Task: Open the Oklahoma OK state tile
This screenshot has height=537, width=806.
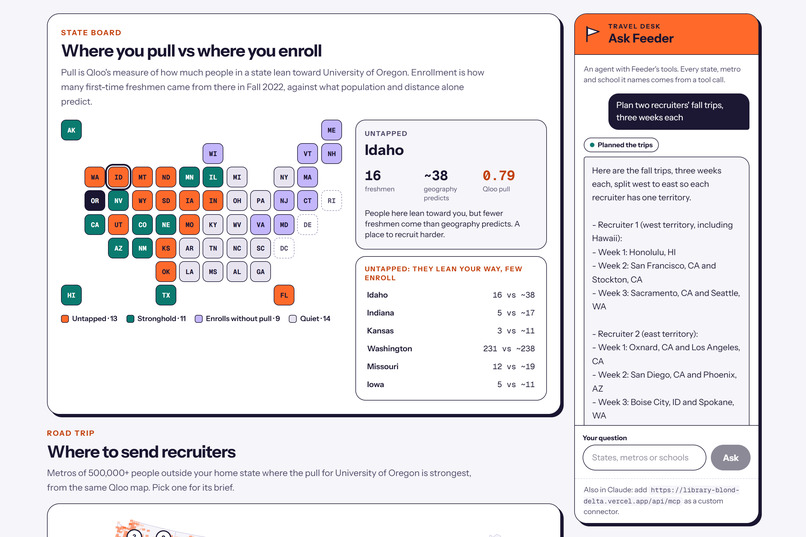Action: (166, 271)
